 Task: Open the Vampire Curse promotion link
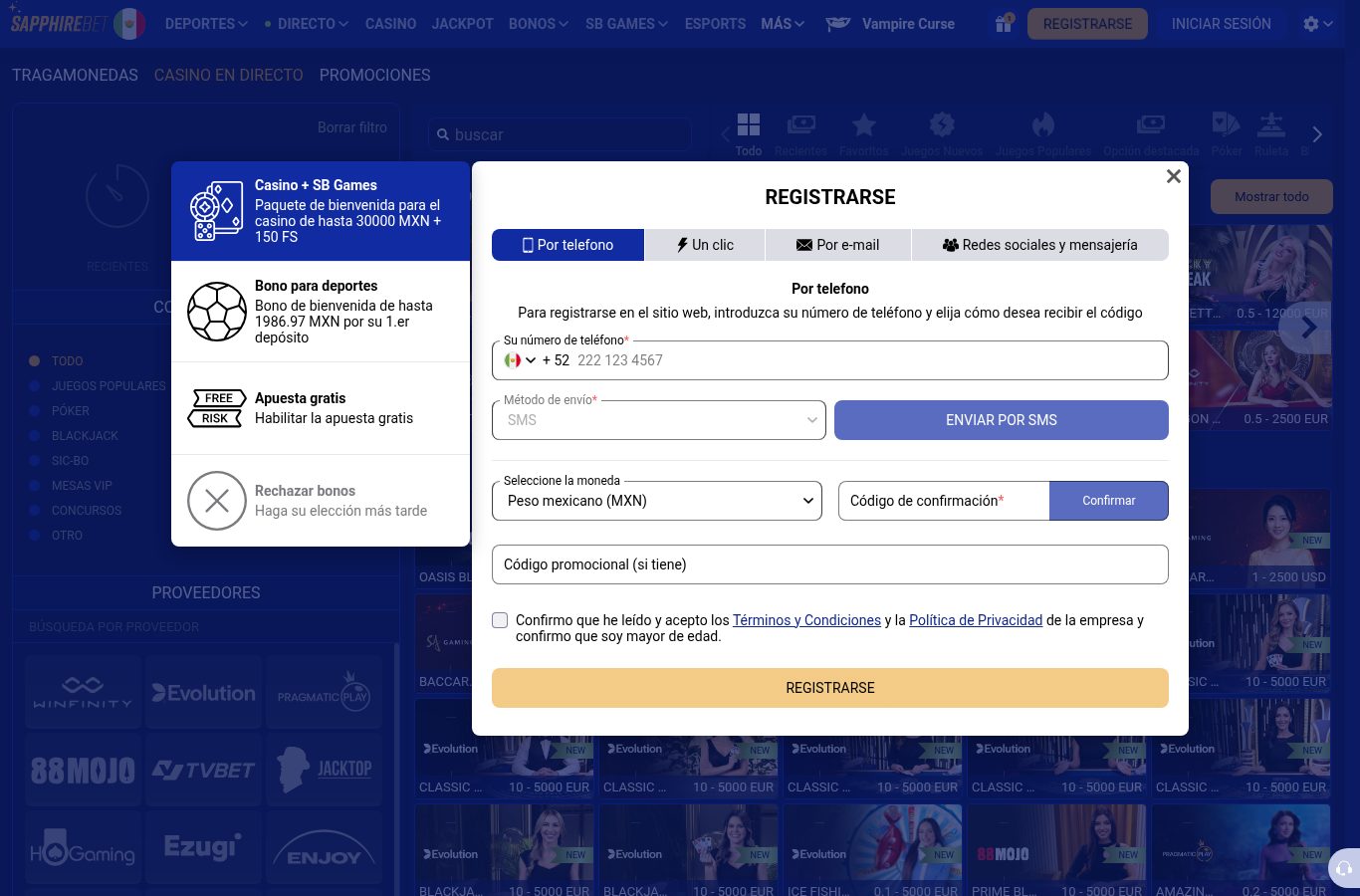[890, 24]
